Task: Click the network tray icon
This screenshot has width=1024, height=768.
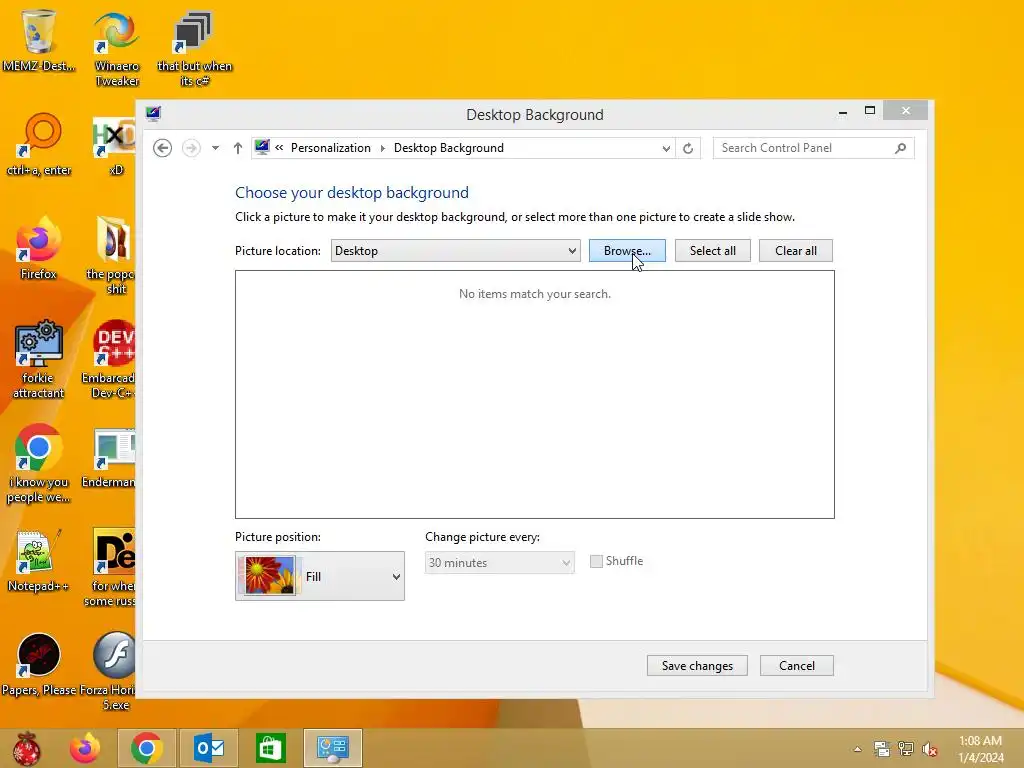Action: coord(906,748)
